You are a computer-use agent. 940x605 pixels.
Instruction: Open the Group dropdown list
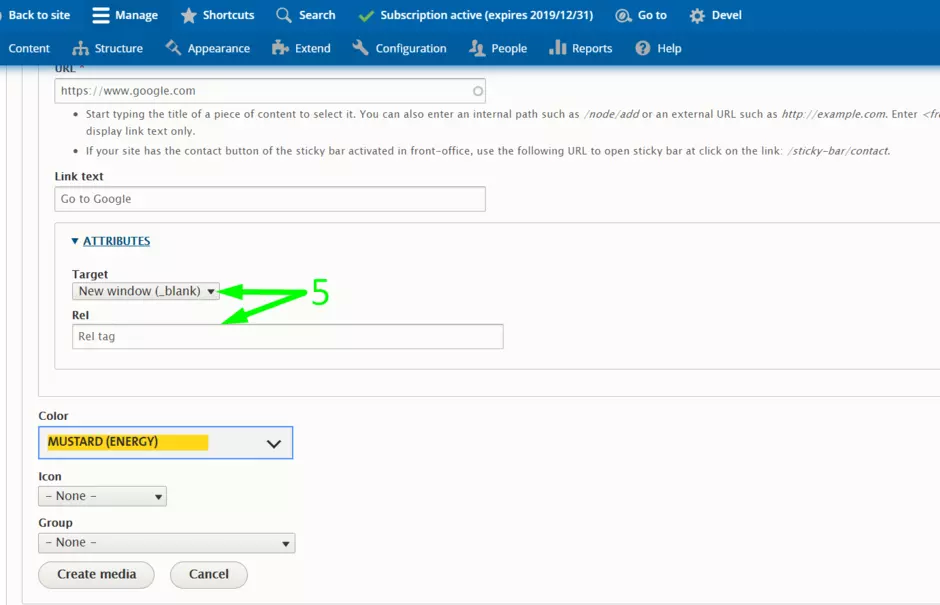coord(166,543)
